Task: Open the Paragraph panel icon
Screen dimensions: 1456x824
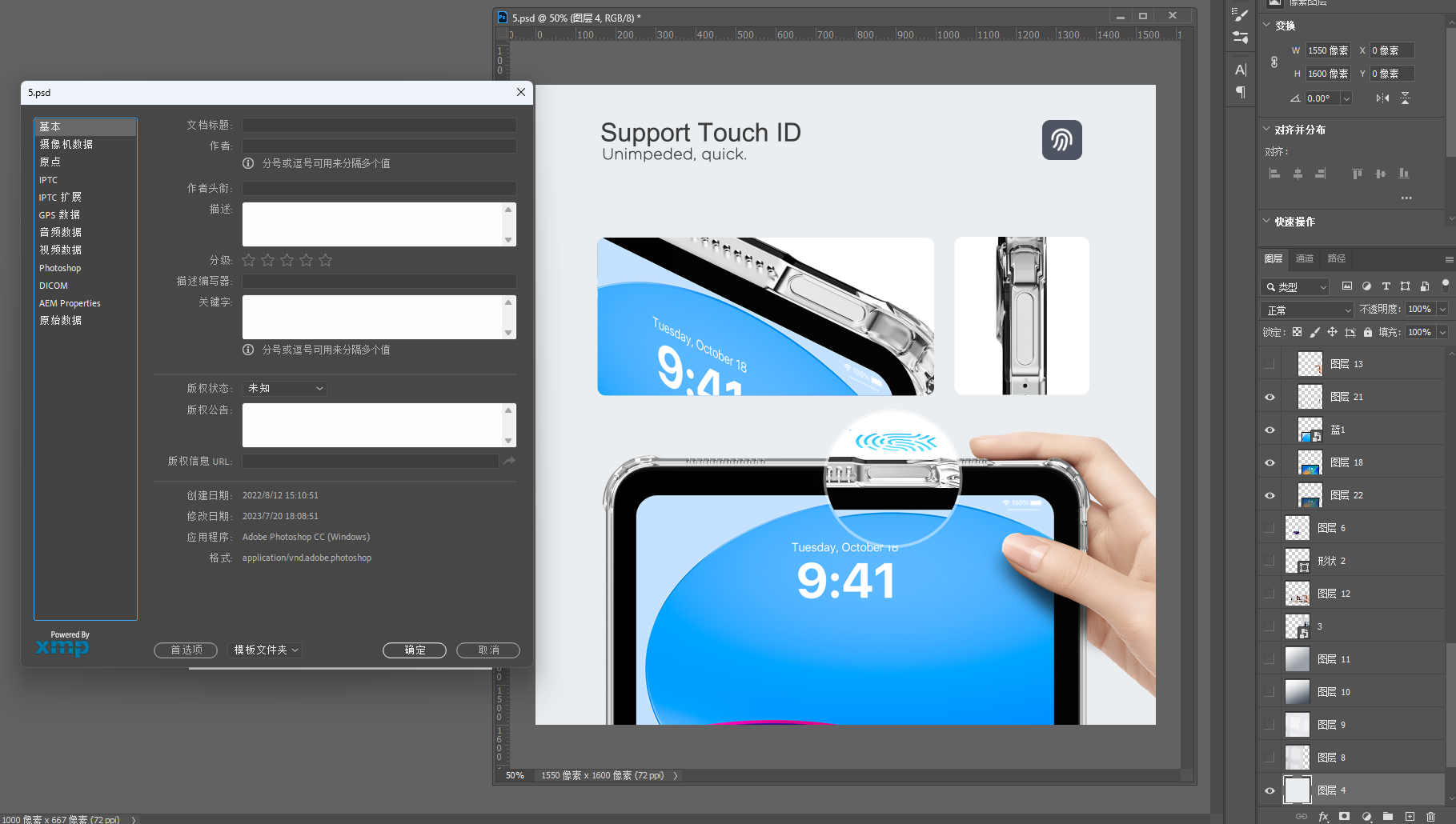Action: pos(1241,92)
